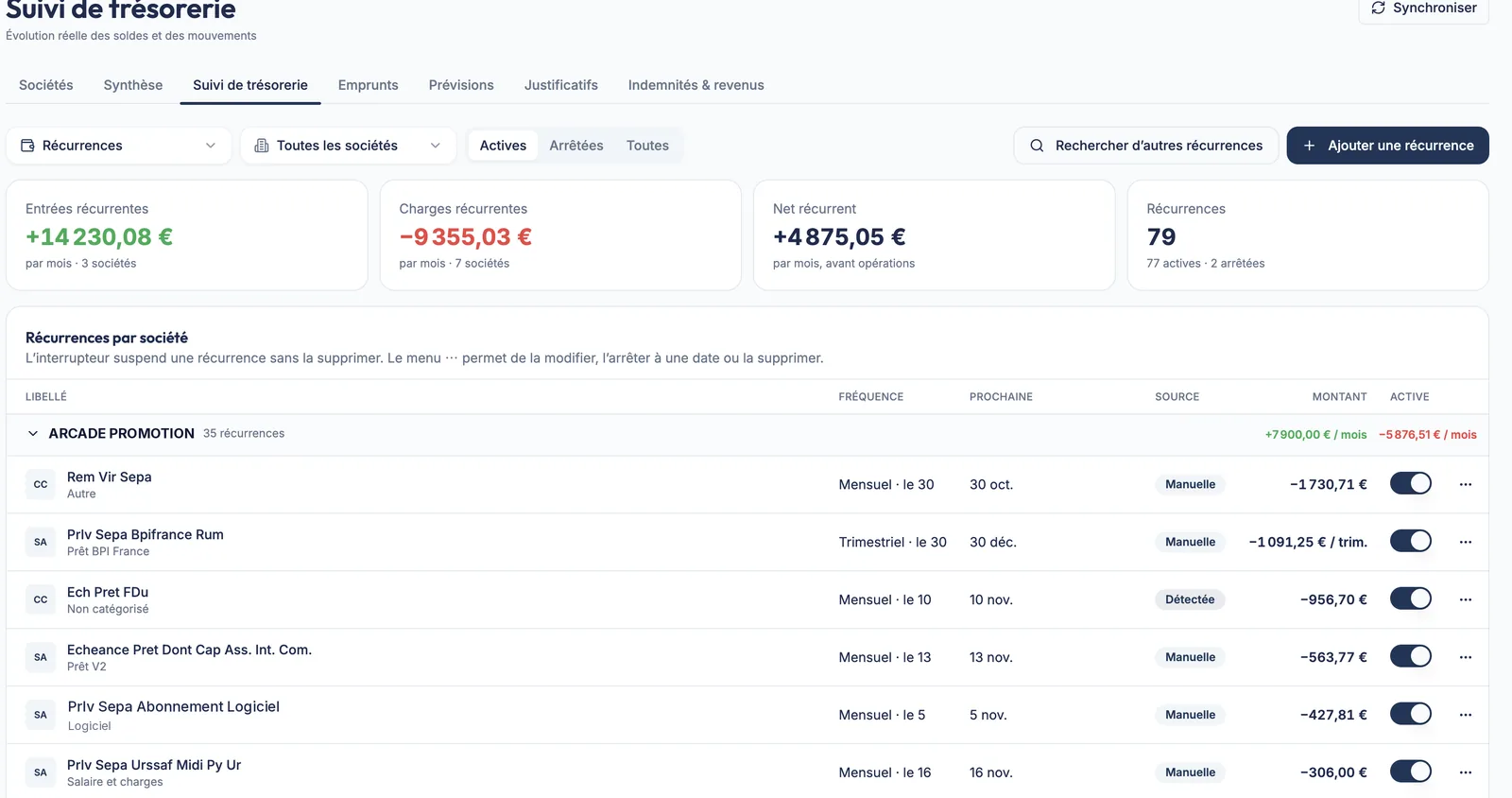Click the FRÉQUENCE column header

(x=871, y=397)
